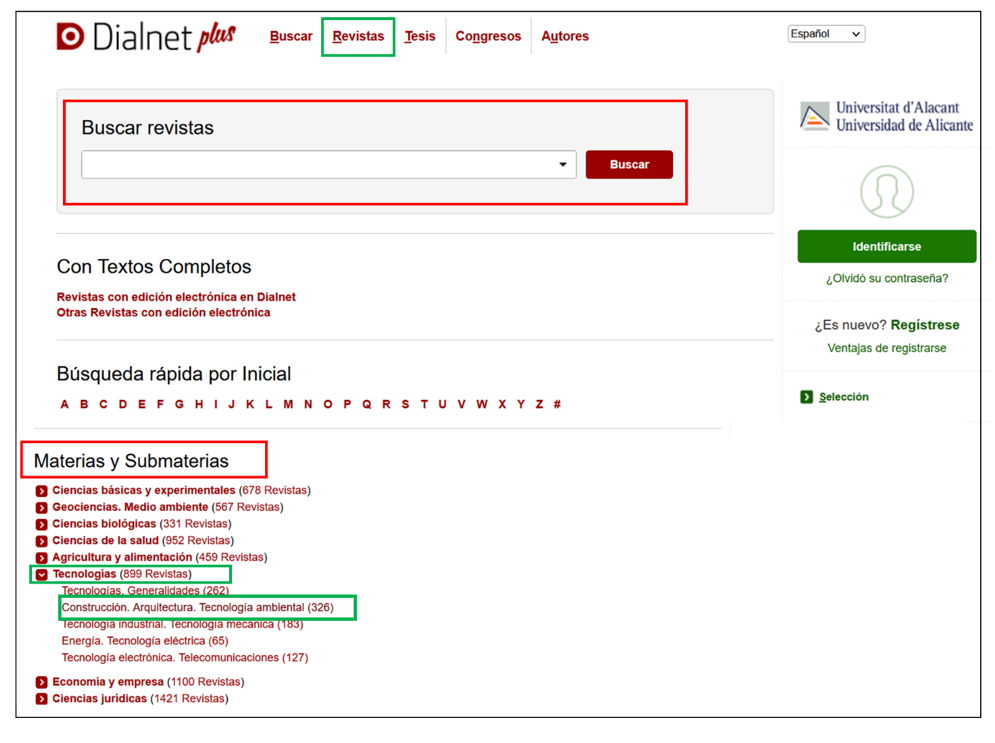Click the arrow icon beside Selección
Viewport: 995px width, 743px height.
[807, 397]
